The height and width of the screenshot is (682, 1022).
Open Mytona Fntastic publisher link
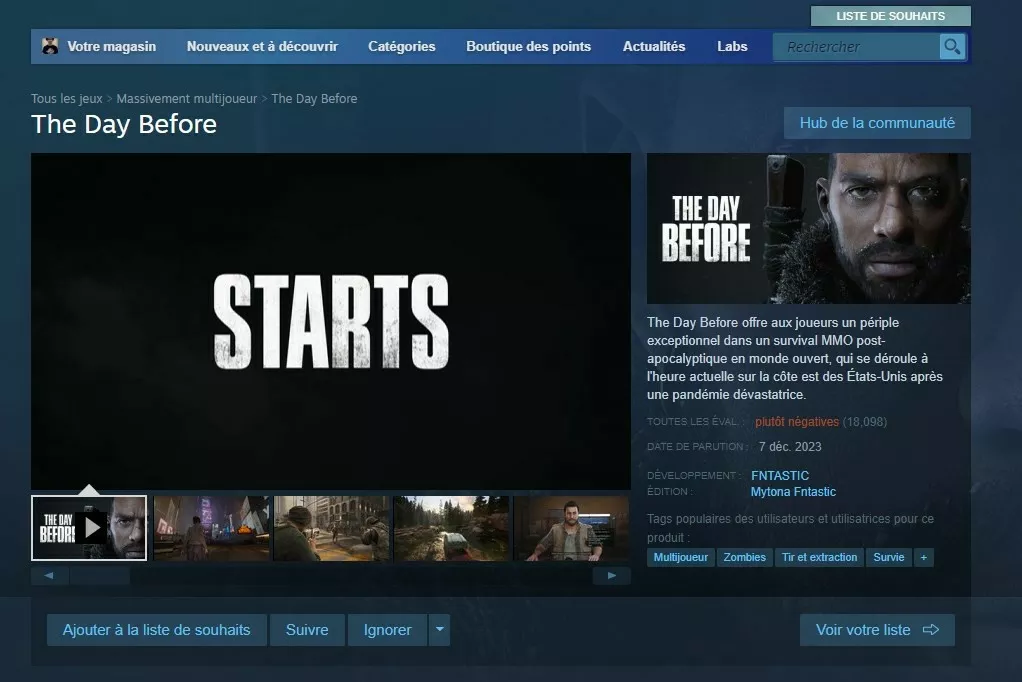(x=793, y=492)
